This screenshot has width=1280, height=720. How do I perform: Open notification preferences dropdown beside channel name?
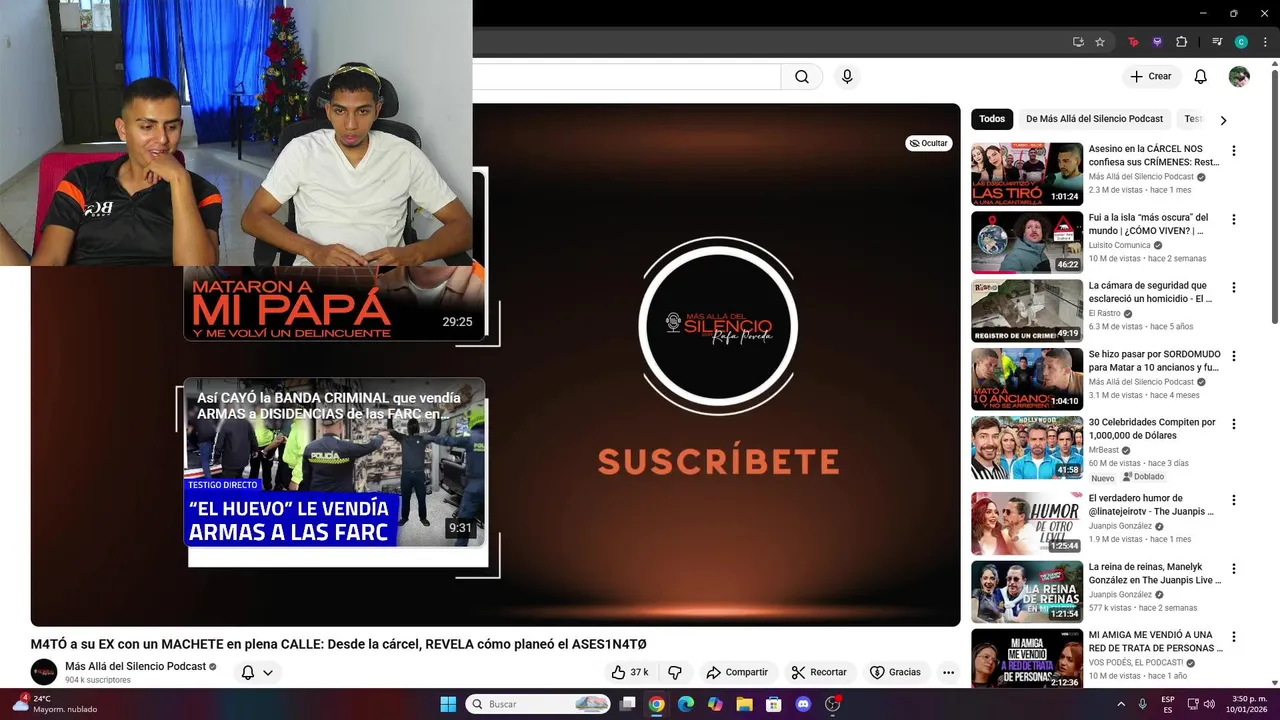257,672
